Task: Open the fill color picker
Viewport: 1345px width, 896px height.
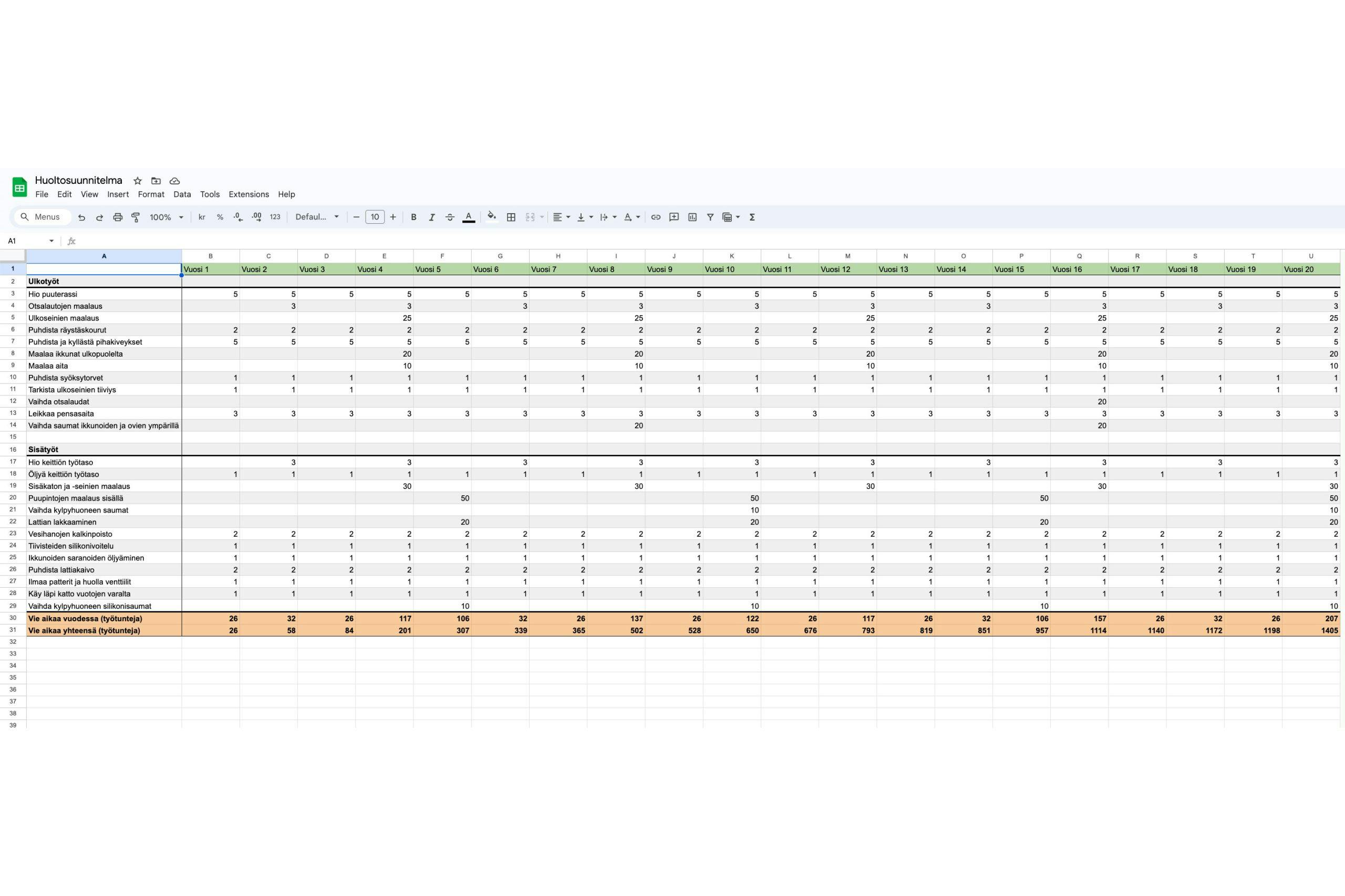Action: pyautogui.click(x=492, y=217)
